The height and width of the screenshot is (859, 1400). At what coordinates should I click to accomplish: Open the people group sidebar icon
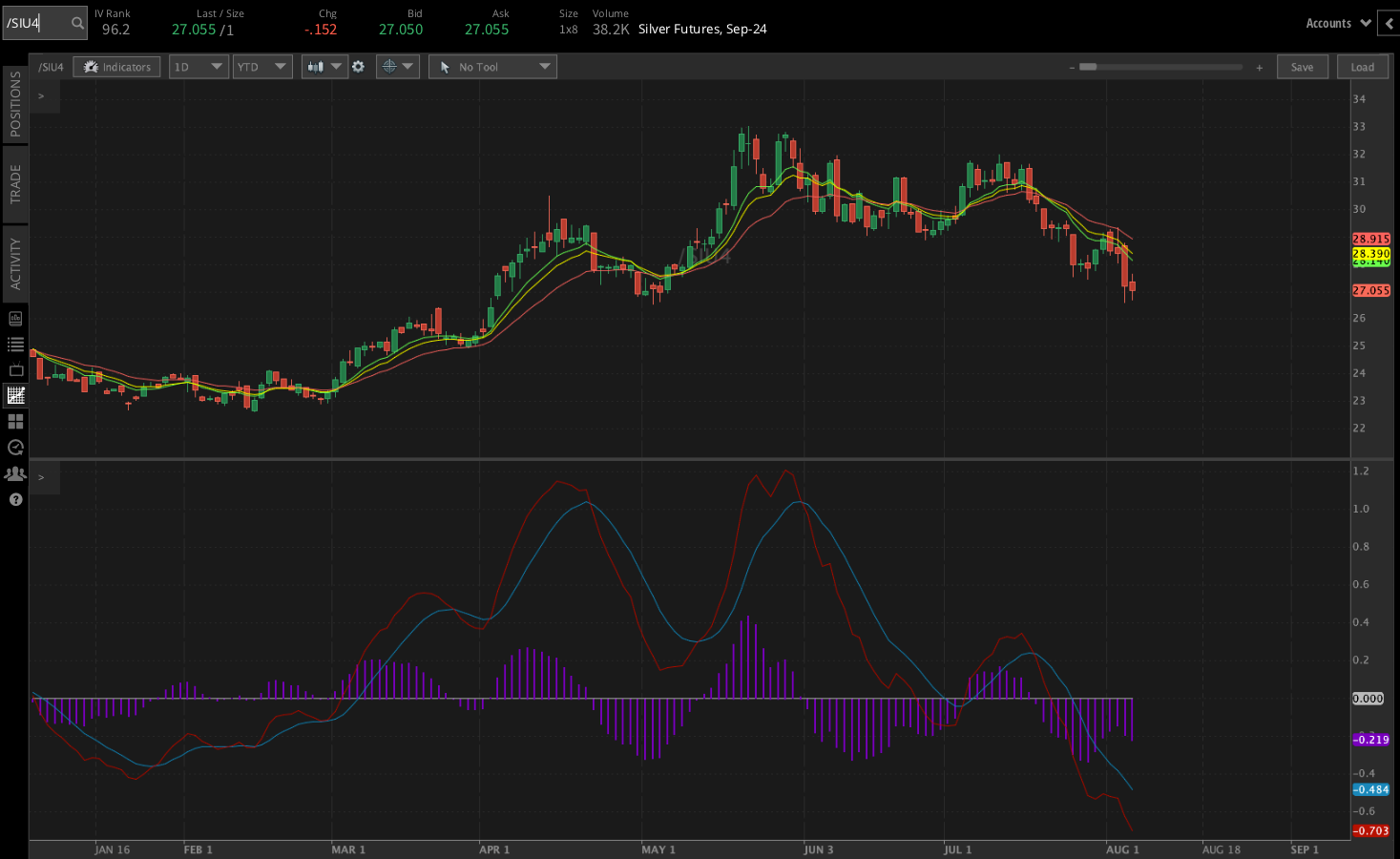click(x=15, y=473)
